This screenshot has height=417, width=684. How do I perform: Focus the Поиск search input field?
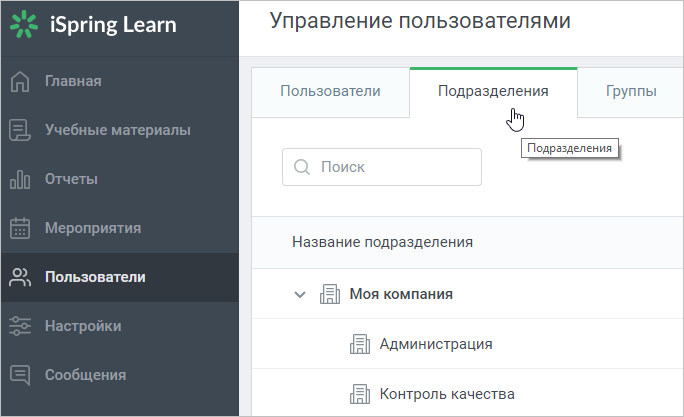click(x=382, y=167)
